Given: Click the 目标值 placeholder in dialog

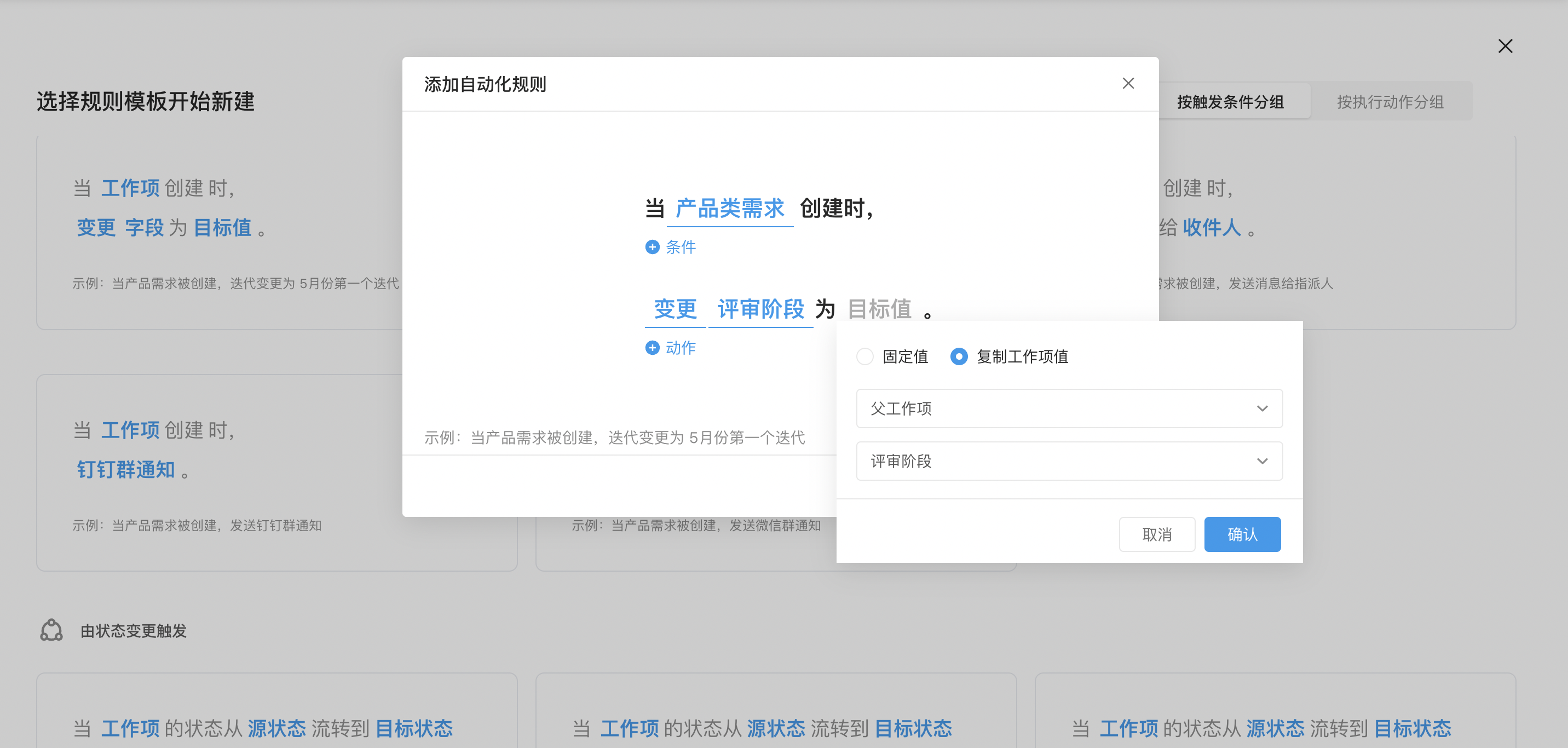Looking at the screenshot, I should tap(879, 309).
